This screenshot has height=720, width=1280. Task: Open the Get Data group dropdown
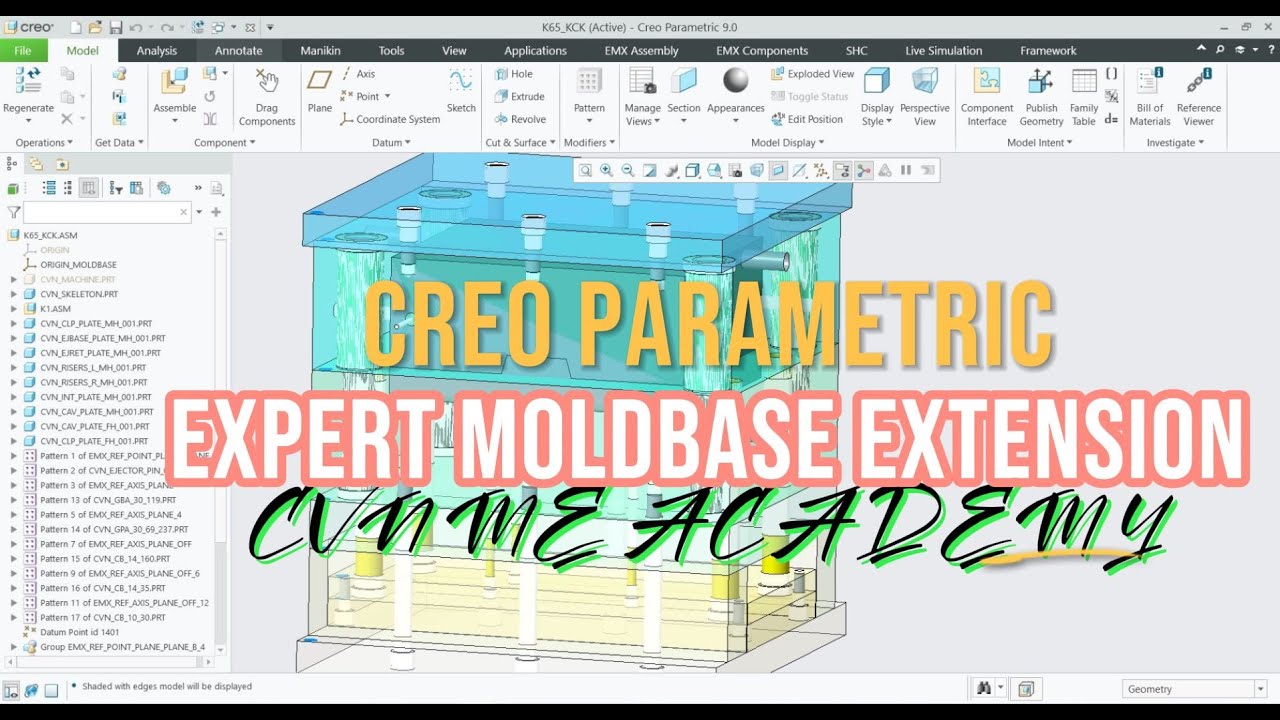pos(119,143)
